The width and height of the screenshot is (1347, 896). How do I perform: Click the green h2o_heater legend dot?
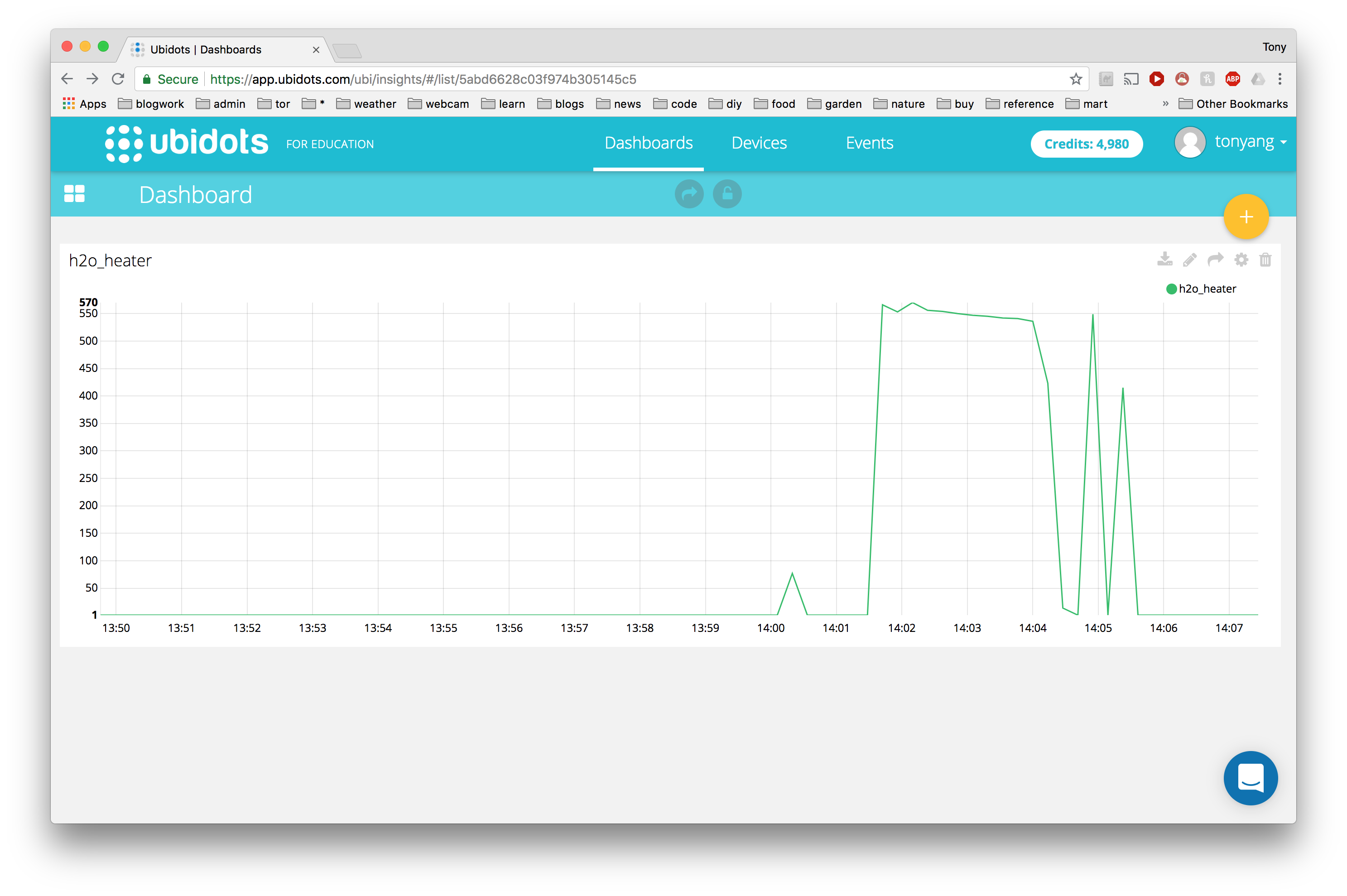click(1171, 289)
